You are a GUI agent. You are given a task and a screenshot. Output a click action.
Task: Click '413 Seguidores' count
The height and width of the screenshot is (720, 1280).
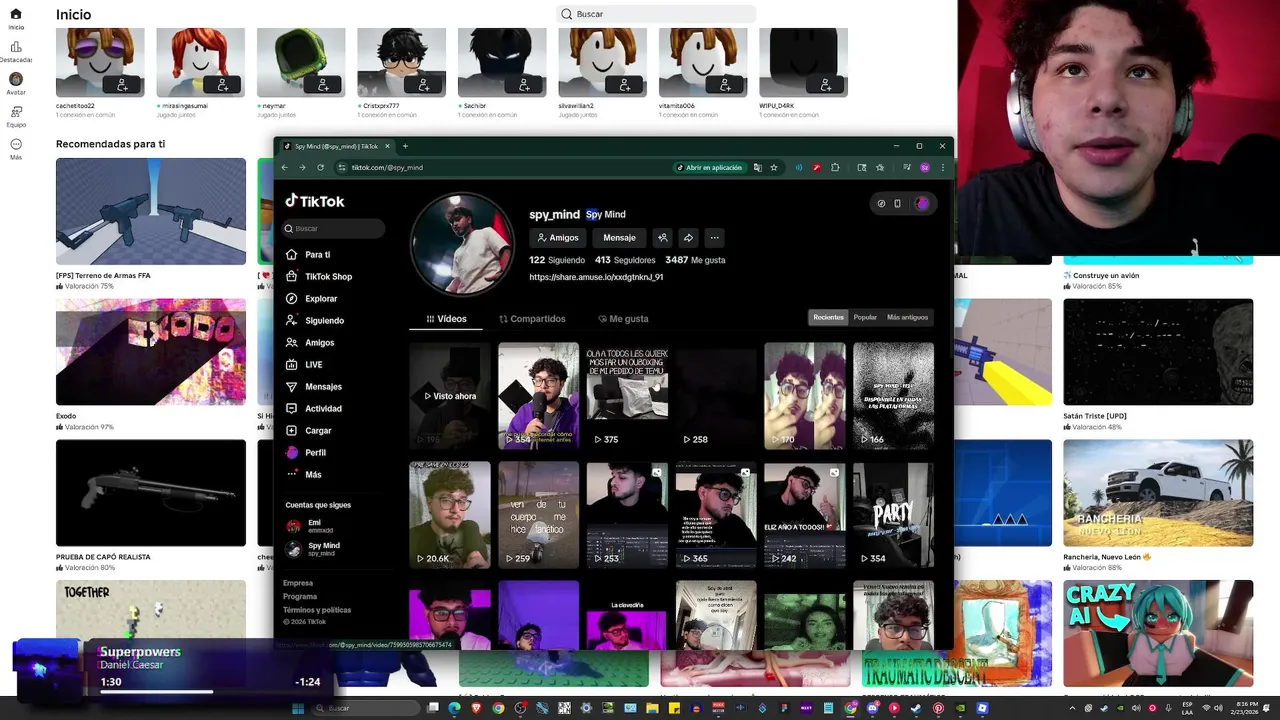[x=625, y=260]
